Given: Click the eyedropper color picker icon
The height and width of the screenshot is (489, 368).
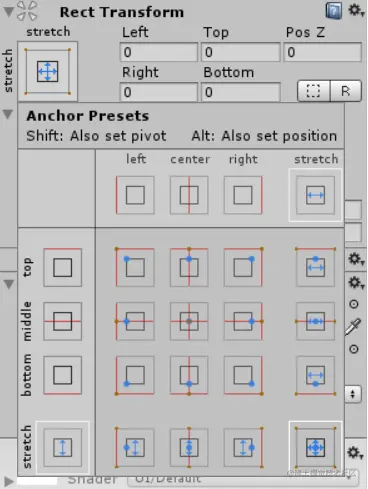Looking at the screenshot, I should click(353, 327).
